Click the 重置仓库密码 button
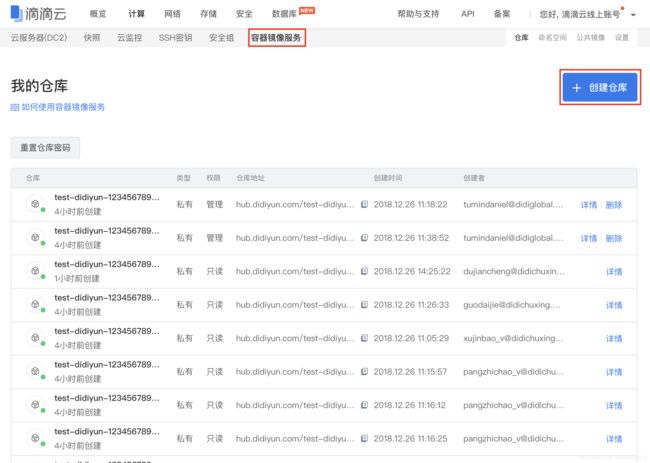 point(45,148)
